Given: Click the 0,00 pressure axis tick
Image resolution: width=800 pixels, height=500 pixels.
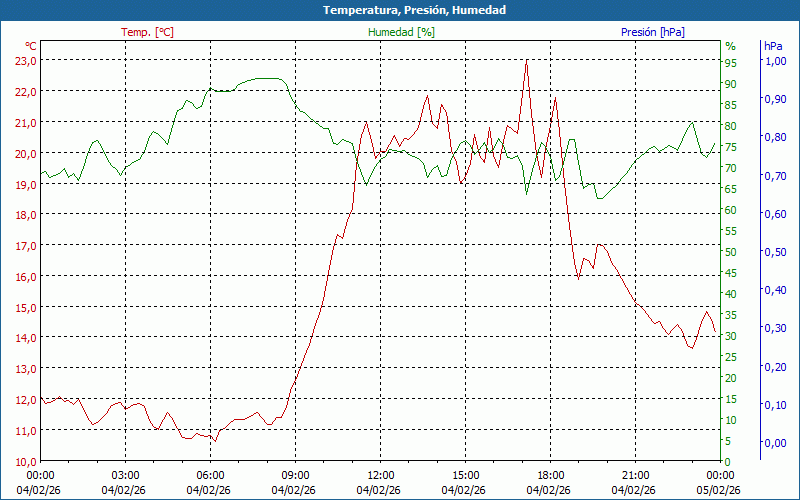Looking at the screenshot, I should tap(774, 442).
